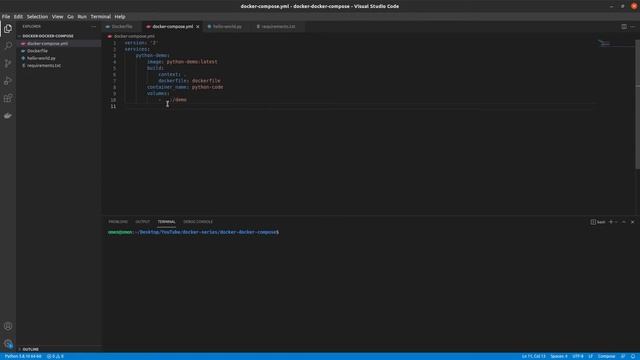The image size is (640, 360).
Task: Click the docker-compose.yml breadcrumb
Action: [x=134, y=36]
